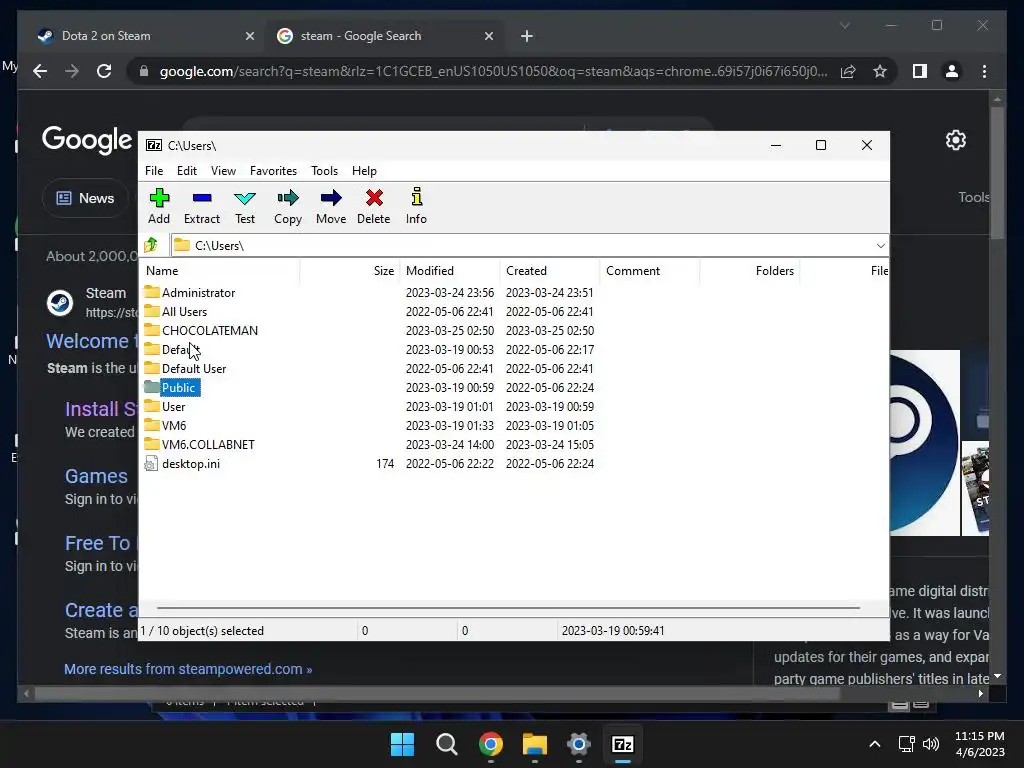This screenshot has height=768, width=1024.
Task: Open the Windows Start menu
Action: 402,744
